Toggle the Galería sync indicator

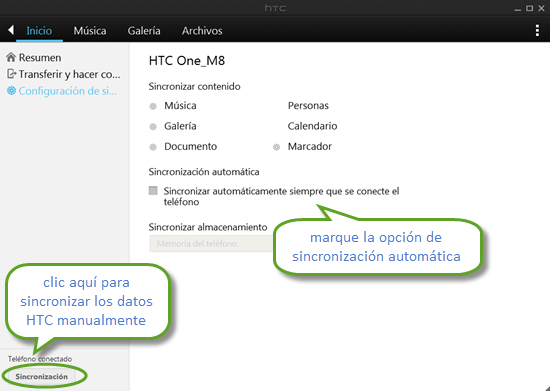point(153,127)
